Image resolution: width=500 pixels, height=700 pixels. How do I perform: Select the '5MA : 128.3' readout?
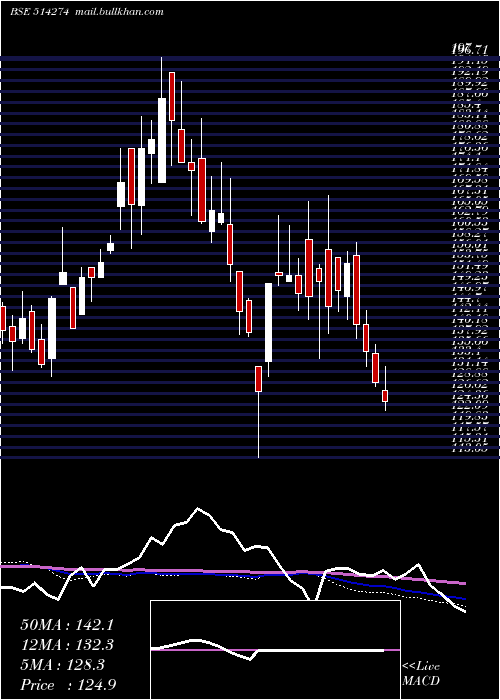tap(62, 665)
